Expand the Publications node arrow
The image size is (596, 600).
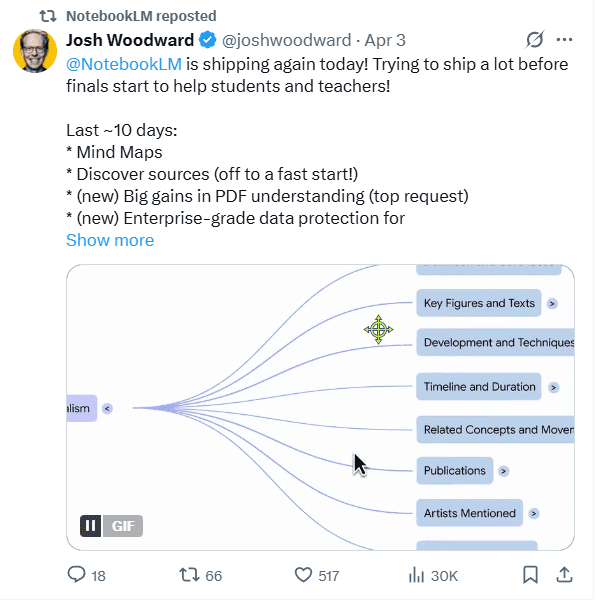503,471
